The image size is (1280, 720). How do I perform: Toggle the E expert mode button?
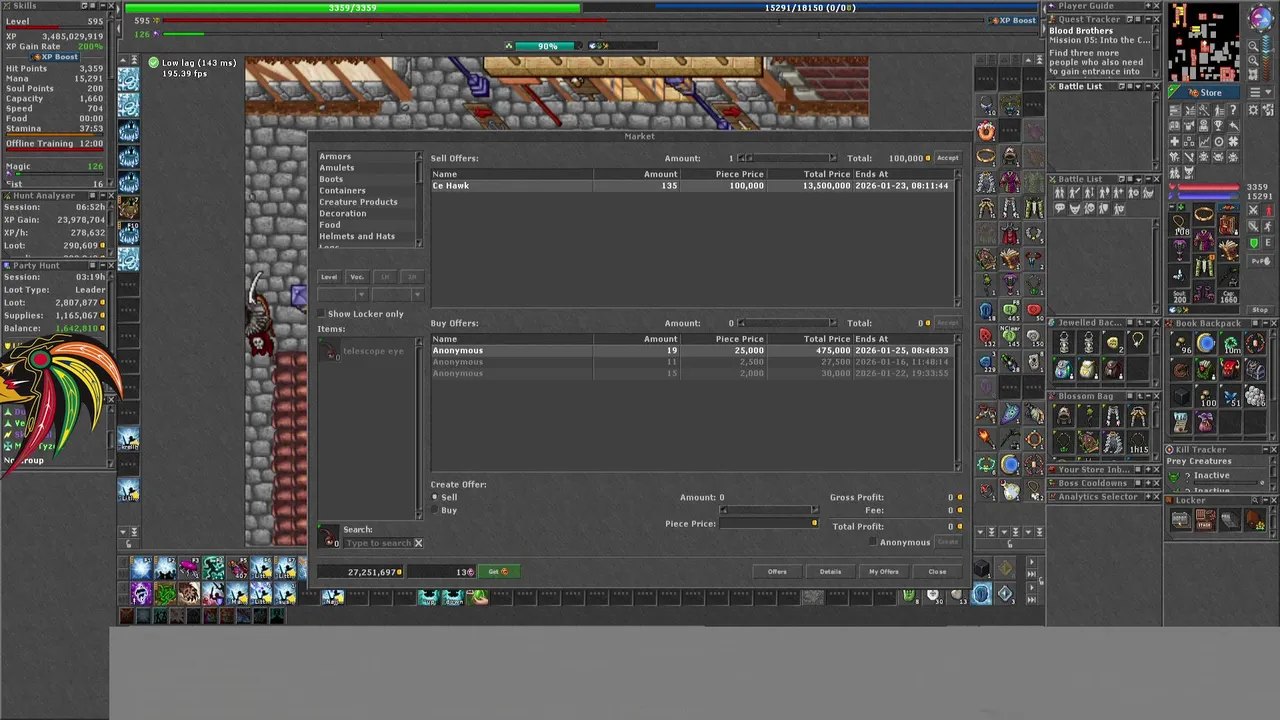coord(1268,243)
